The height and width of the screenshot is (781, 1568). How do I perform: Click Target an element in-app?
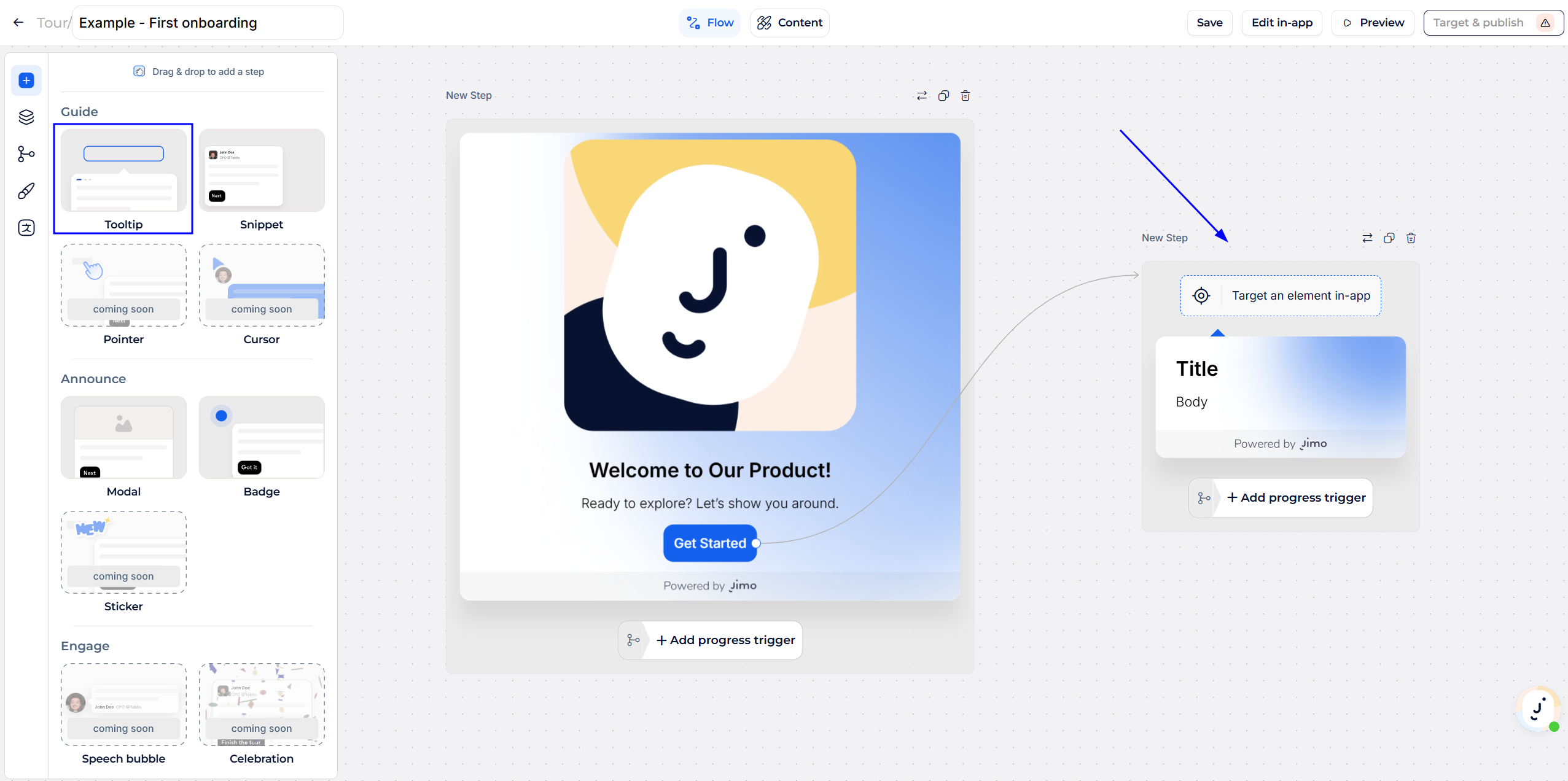coord(1280,295)
